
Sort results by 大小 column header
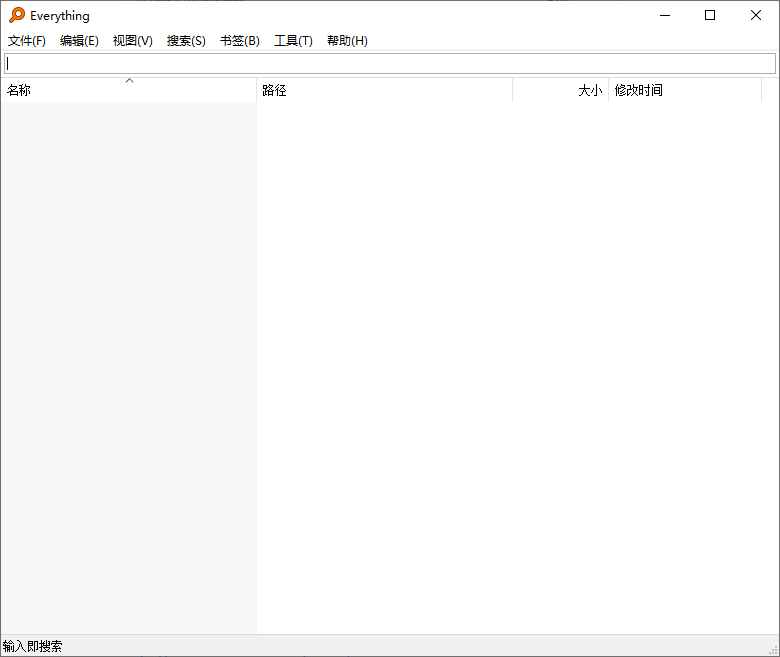pyautogui.click(x=561, y=90)
